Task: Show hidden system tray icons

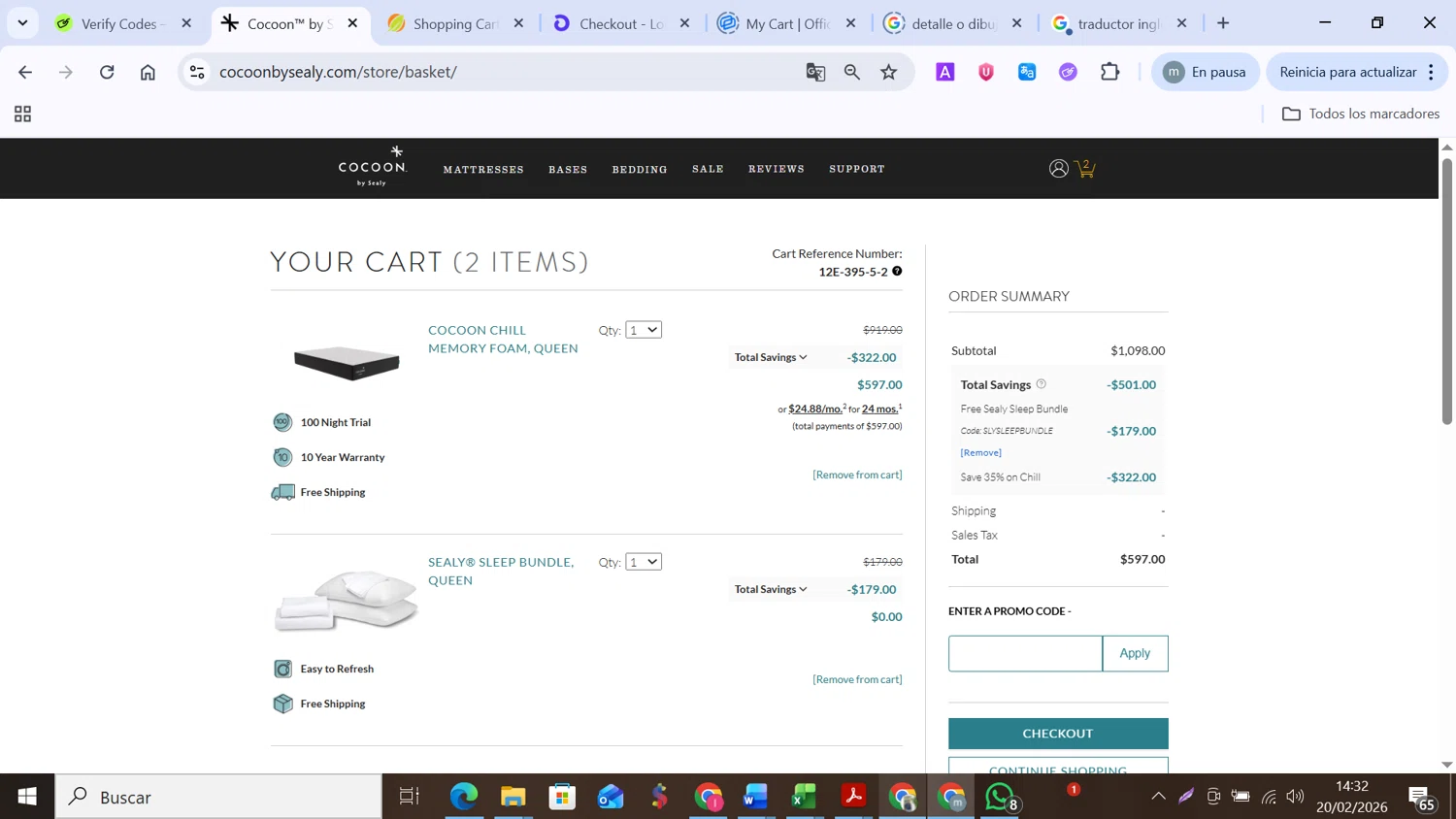Action: (1158, 797)
